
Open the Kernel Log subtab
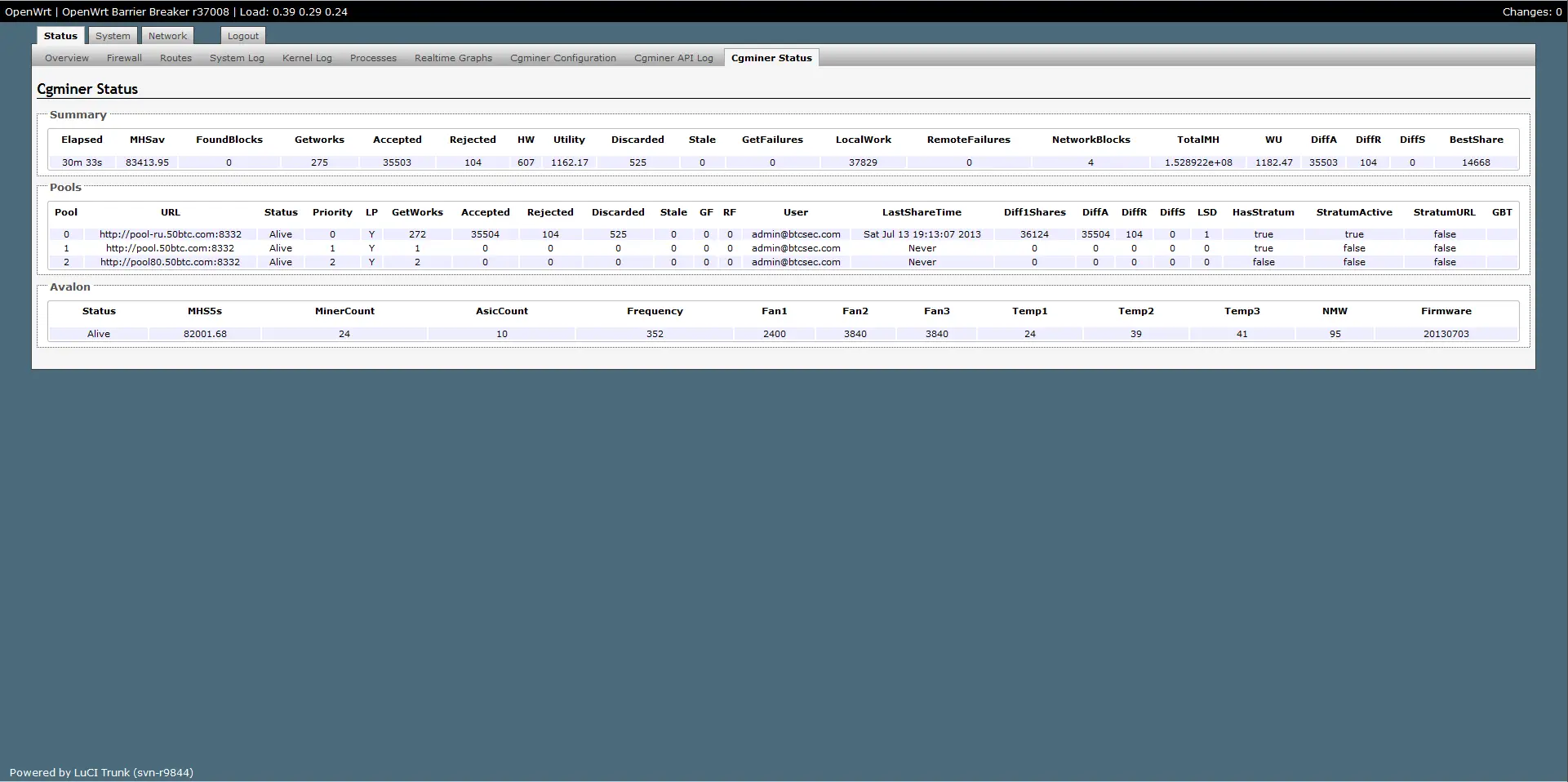(307, 58)
